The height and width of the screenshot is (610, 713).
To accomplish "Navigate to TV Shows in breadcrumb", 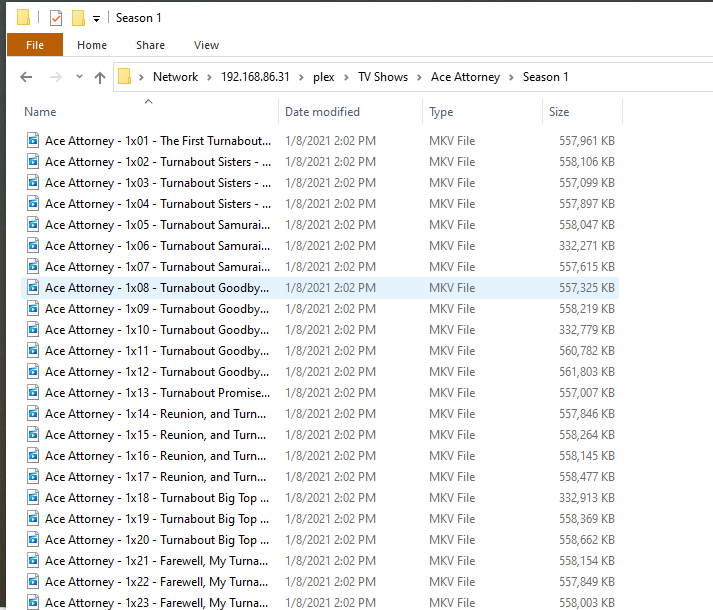I will (383, 77).
